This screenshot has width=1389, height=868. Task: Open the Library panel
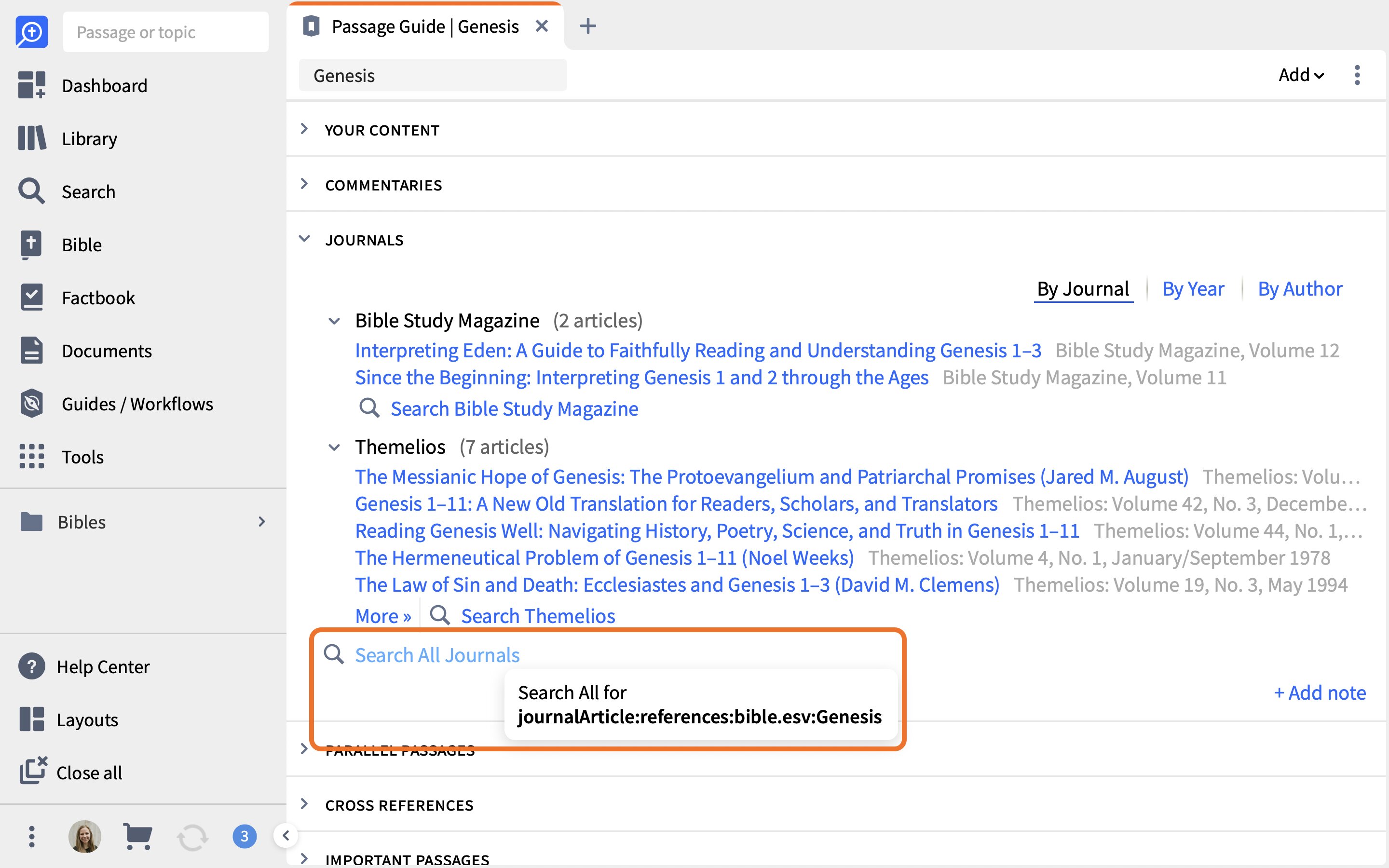(68, 138)
